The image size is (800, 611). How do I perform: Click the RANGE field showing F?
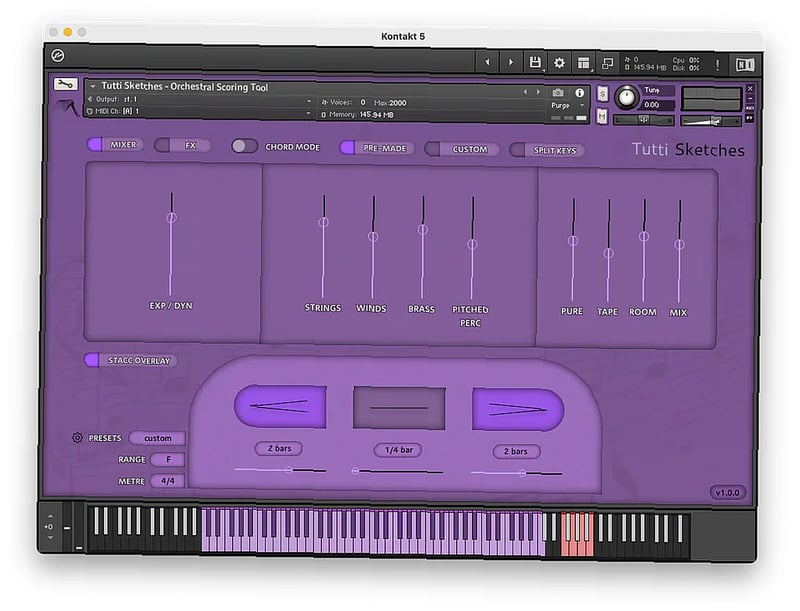click(x=166, y=460)
